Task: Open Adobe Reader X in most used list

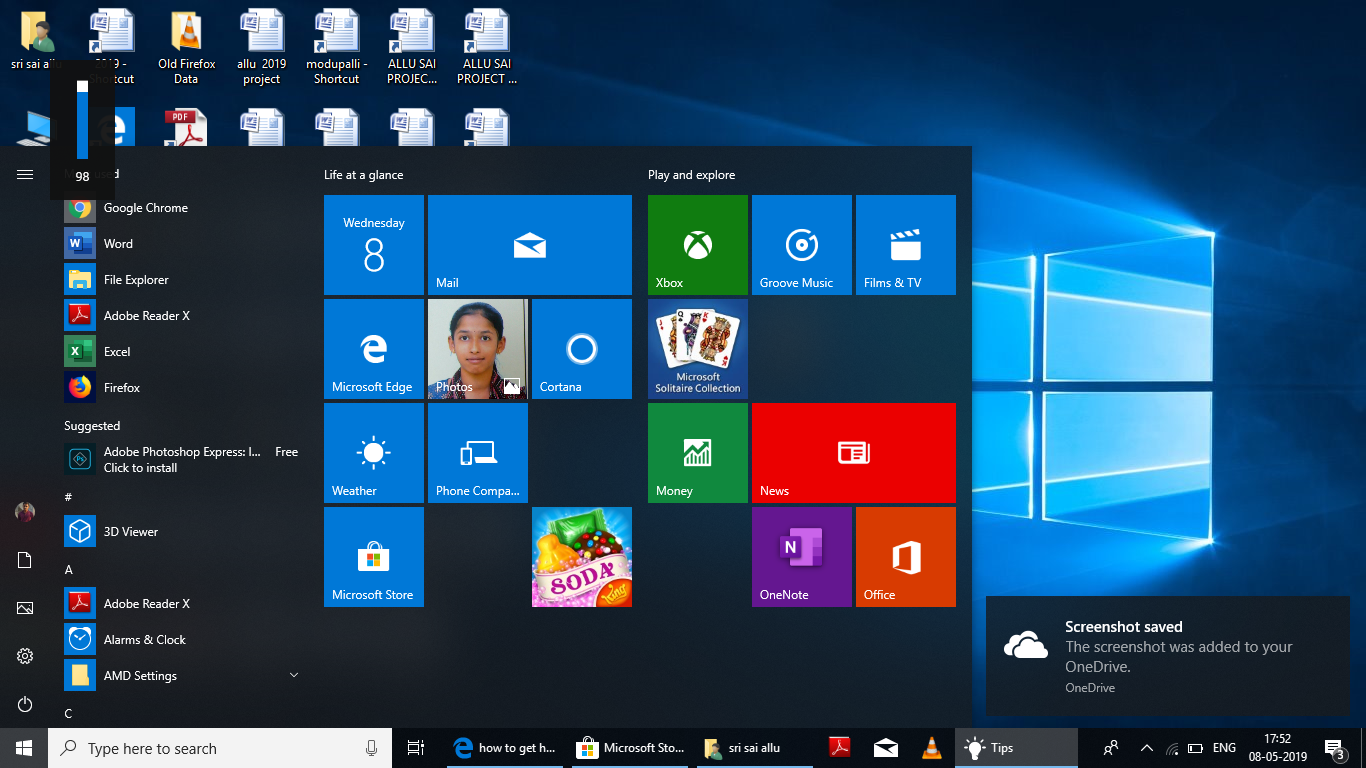Action: click(182, 316)
